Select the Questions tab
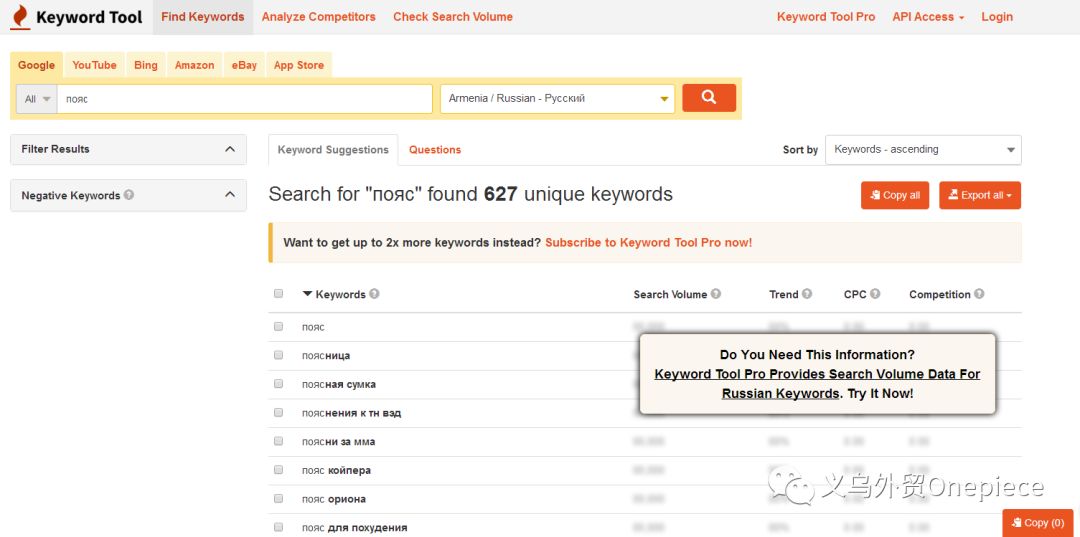1080x537 pixels. [x=435, y=149]
